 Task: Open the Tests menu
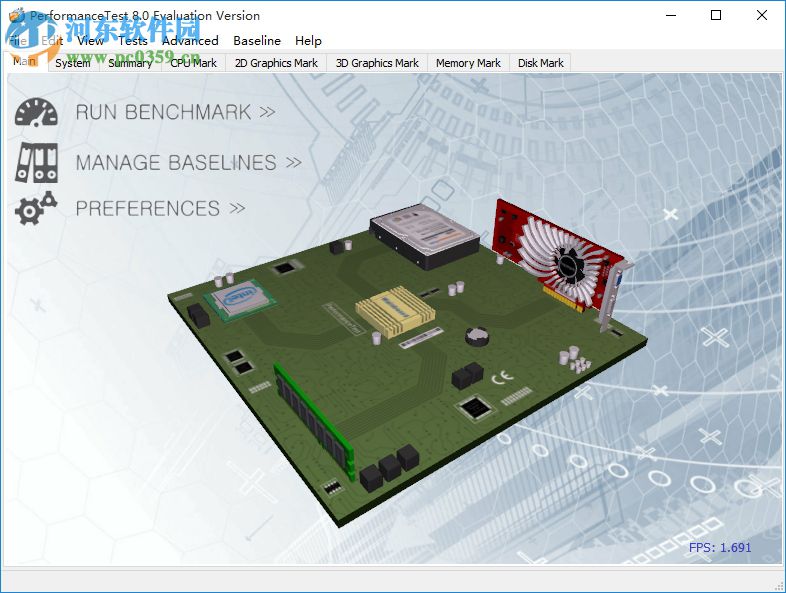point(133,41)
